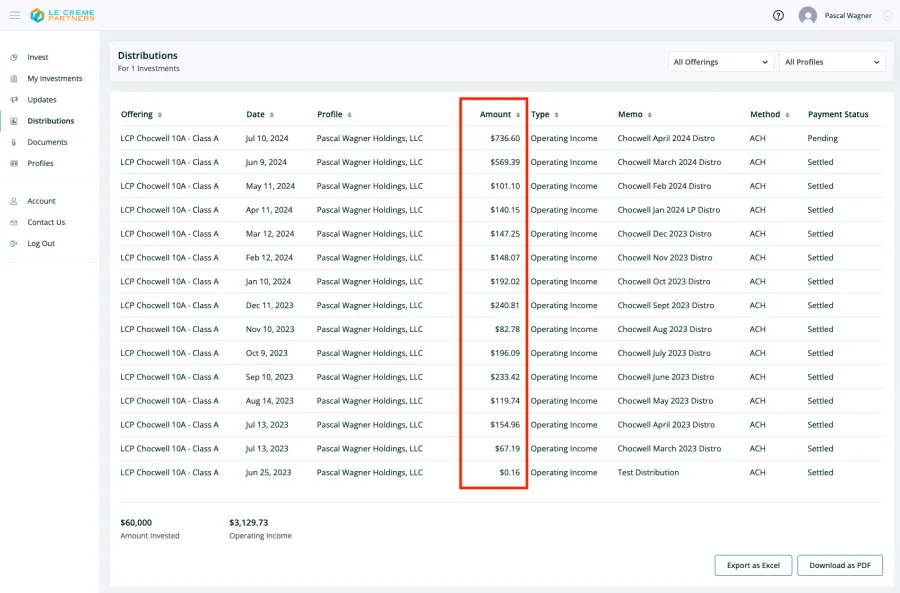
Task: Click the Download as PDF button
Action: (x=840, y=565)
